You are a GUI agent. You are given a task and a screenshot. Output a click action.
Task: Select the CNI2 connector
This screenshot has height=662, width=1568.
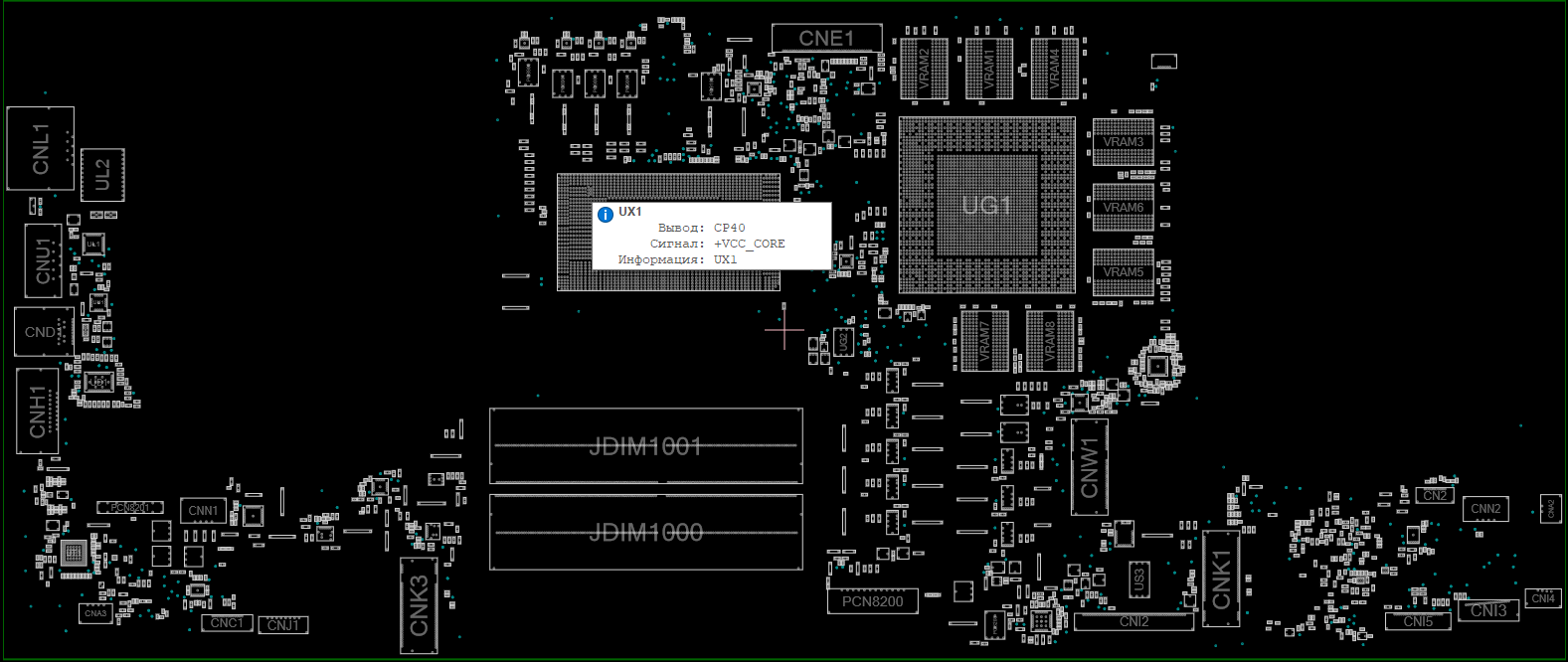click(1133, 621)
